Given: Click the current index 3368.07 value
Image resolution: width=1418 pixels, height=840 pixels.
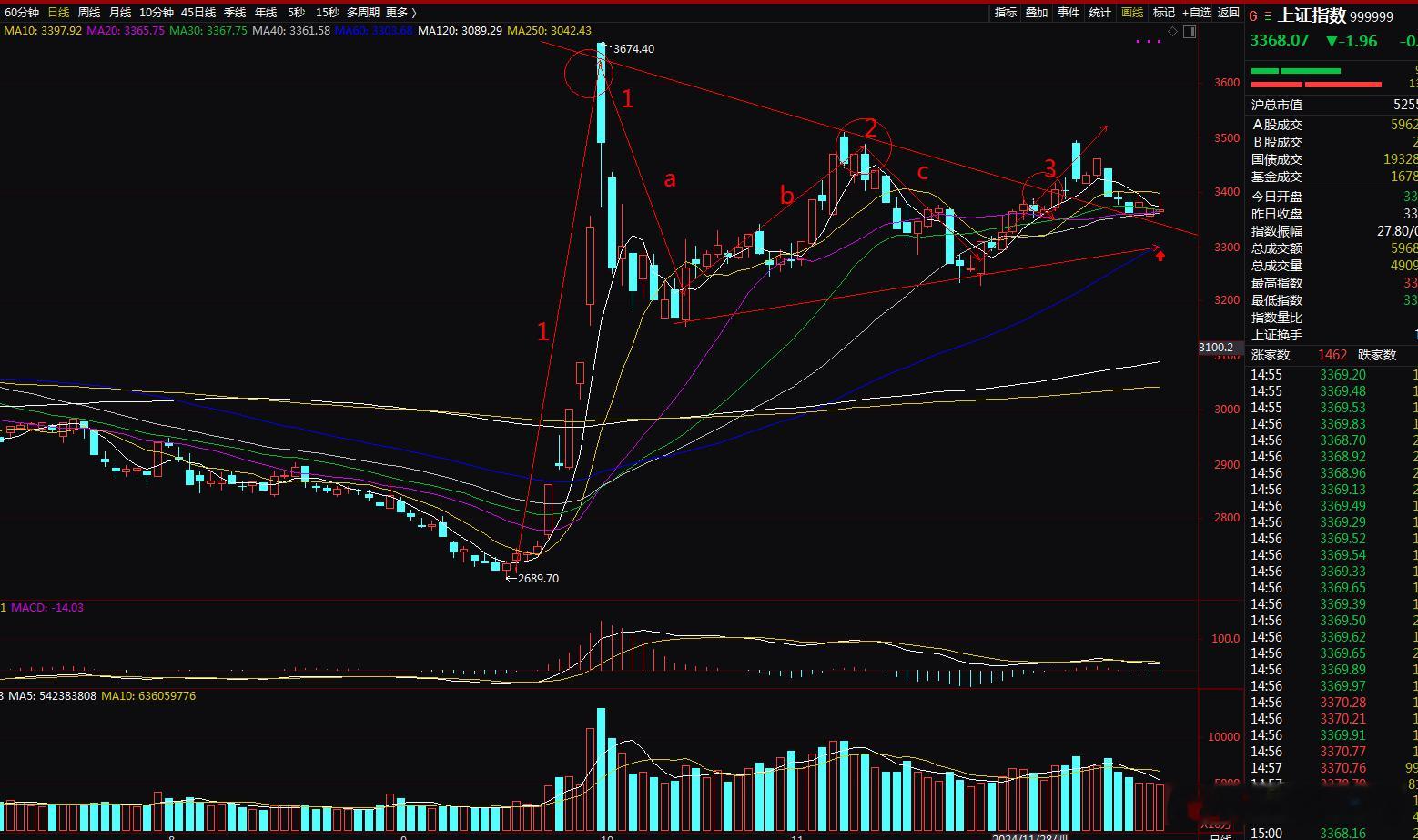Looking at the screenshot, I should coord(1279,41).
